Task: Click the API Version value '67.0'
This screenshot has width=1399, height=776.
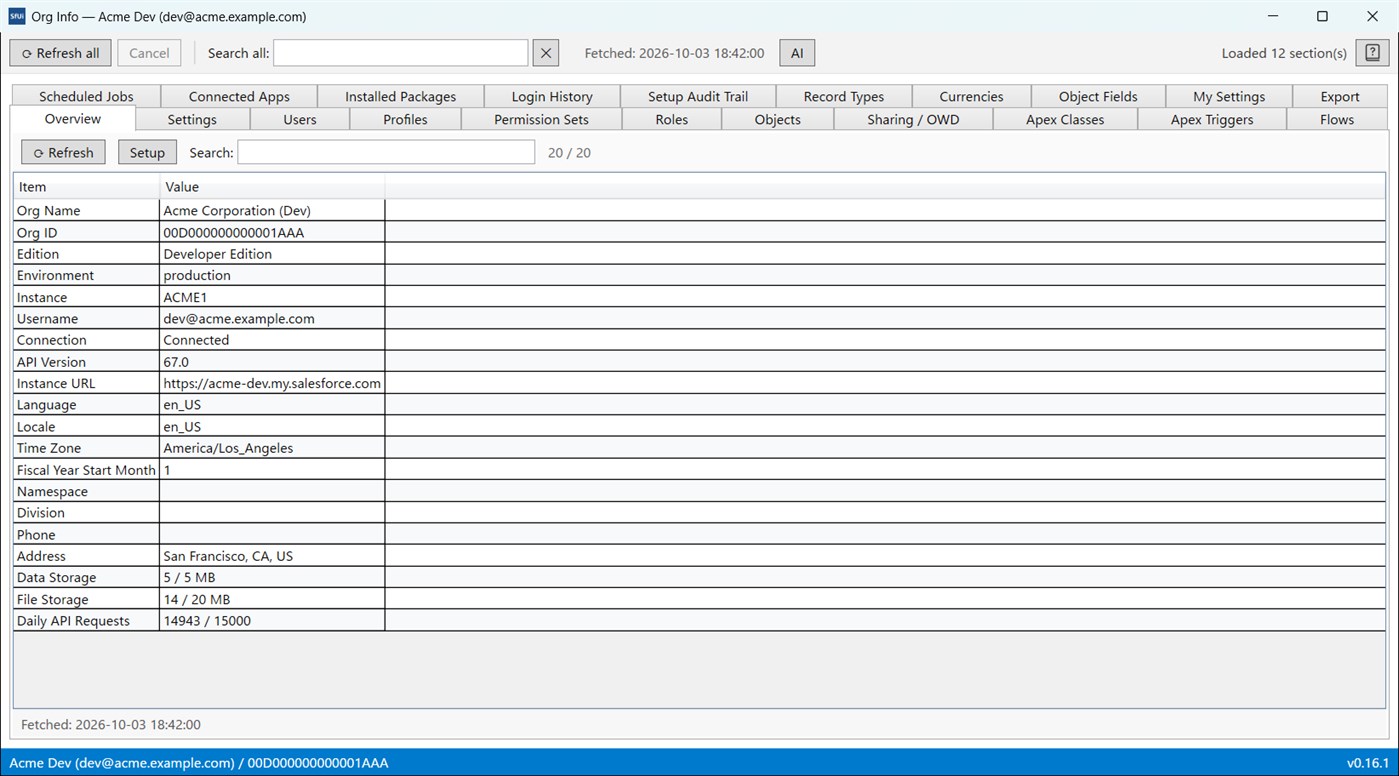Action: pos(272,362)
